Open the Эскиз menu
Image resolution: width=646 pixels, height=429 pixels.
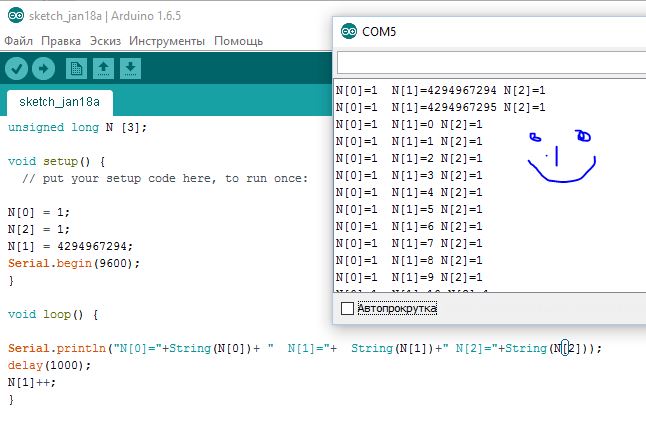tap(105, 41)
